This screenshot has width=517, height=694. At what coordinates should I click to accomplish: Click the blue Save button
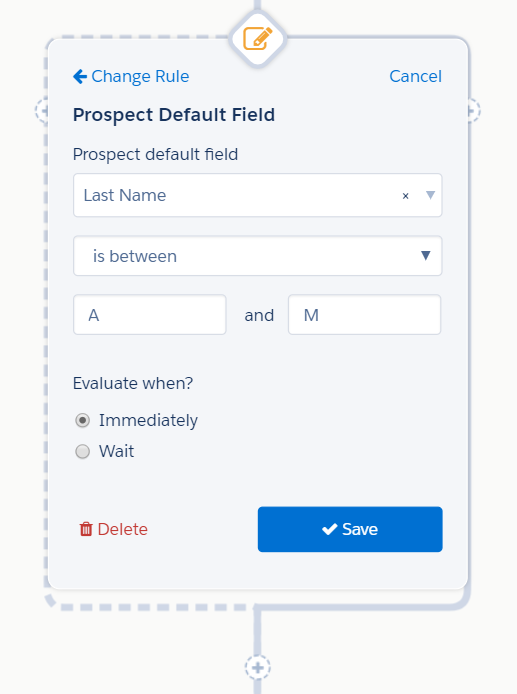tap(350, 529)
